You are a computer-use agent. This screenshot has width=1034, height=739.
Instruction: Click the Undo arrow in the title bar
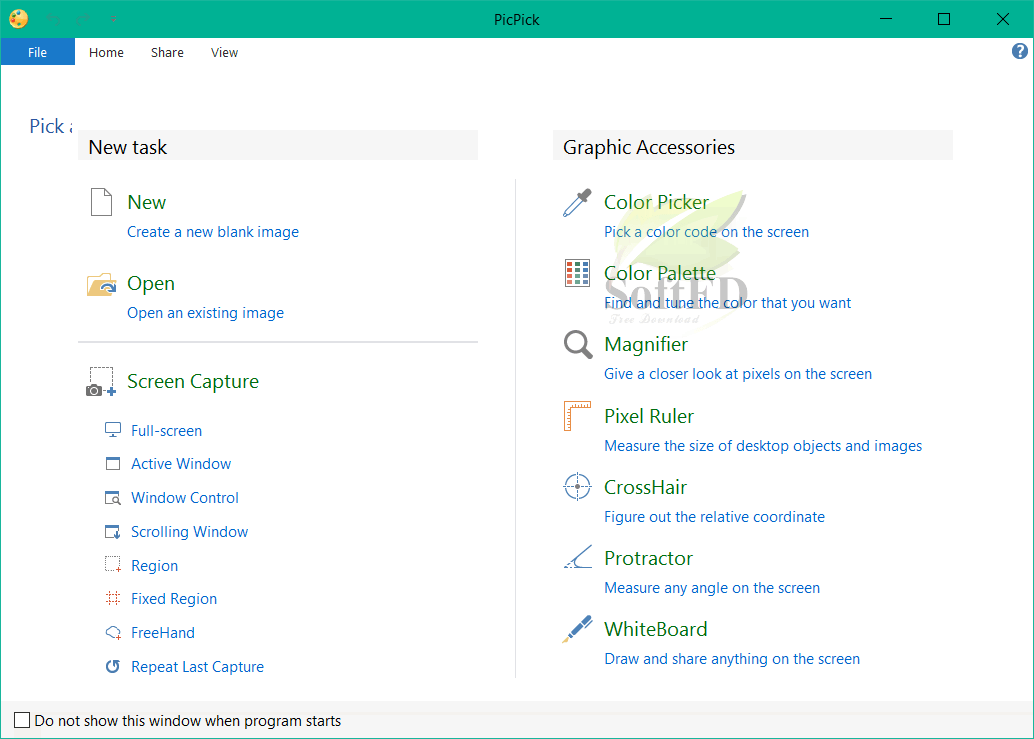[x=54, y=20]
